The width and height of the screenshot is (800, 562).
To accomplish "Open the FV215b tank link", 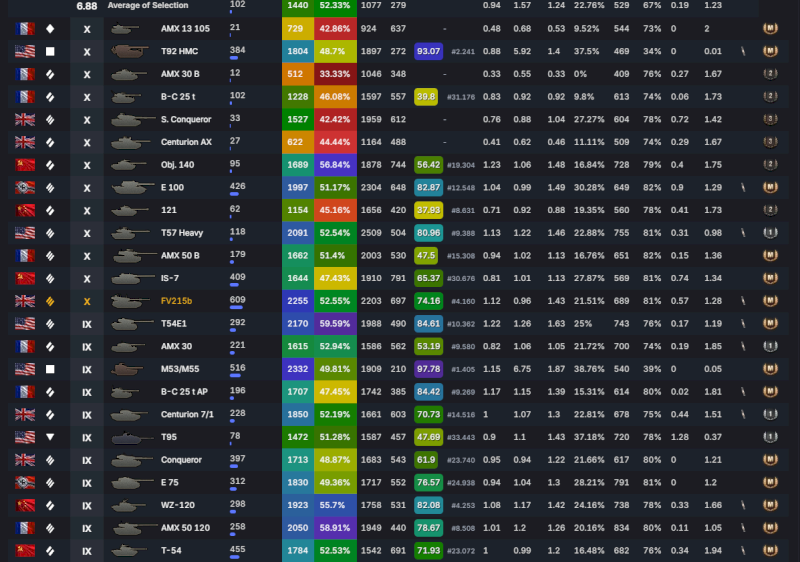I will point(177,301).
